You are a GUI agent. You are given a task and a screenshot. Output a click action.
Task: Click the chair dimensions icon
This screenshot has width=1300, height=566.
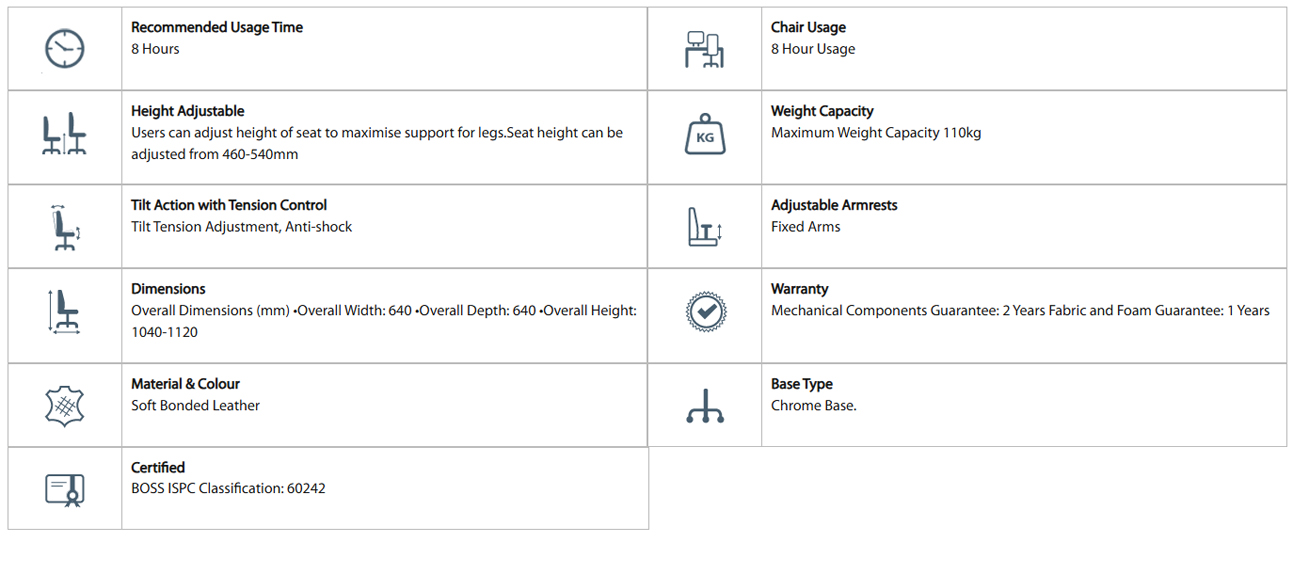click(x=65, y=312)
